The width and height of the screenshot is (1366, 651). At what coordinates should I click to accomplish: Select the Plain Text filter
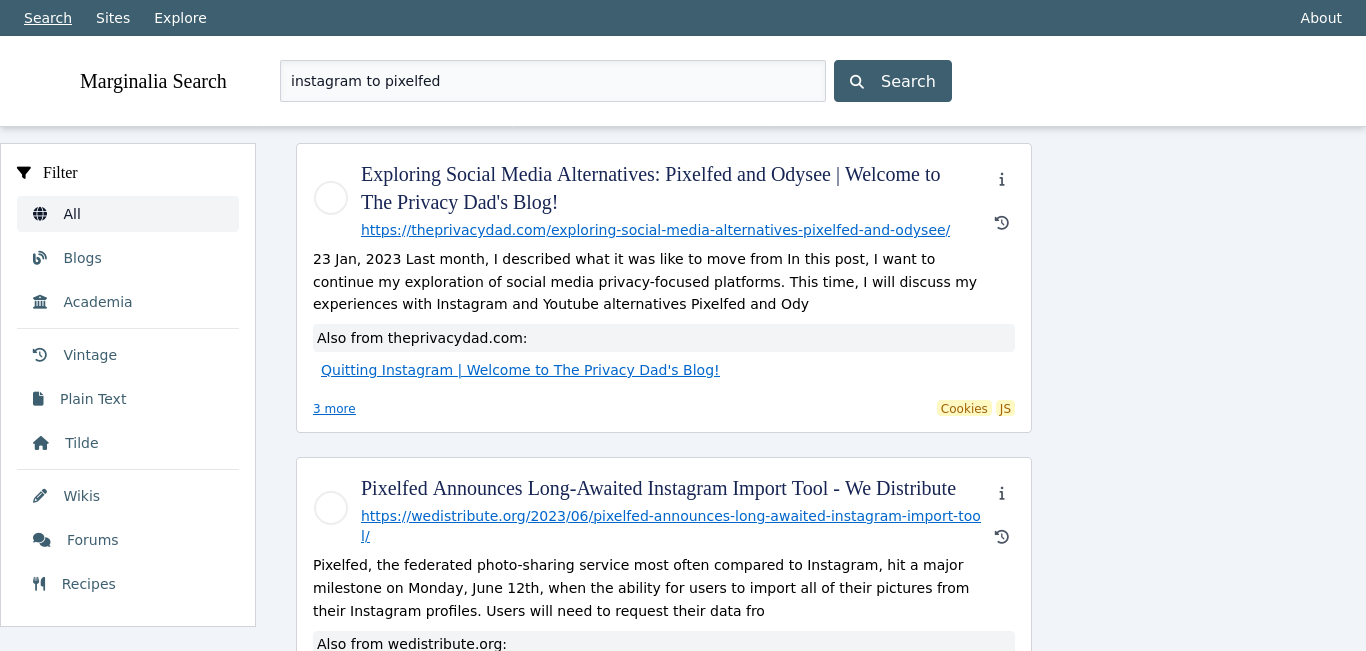point(128,399)
